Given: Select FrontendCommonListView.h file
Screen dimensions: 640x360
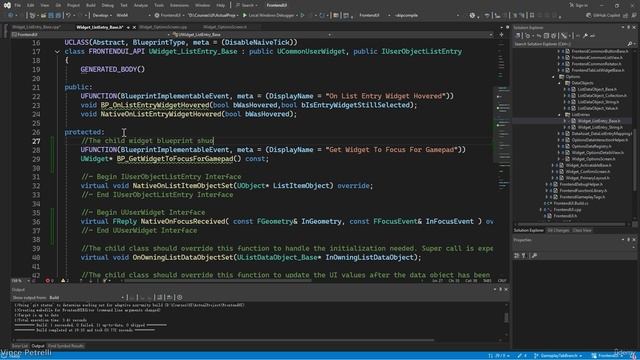Looking at the screenshot, I should pos(597,58).
